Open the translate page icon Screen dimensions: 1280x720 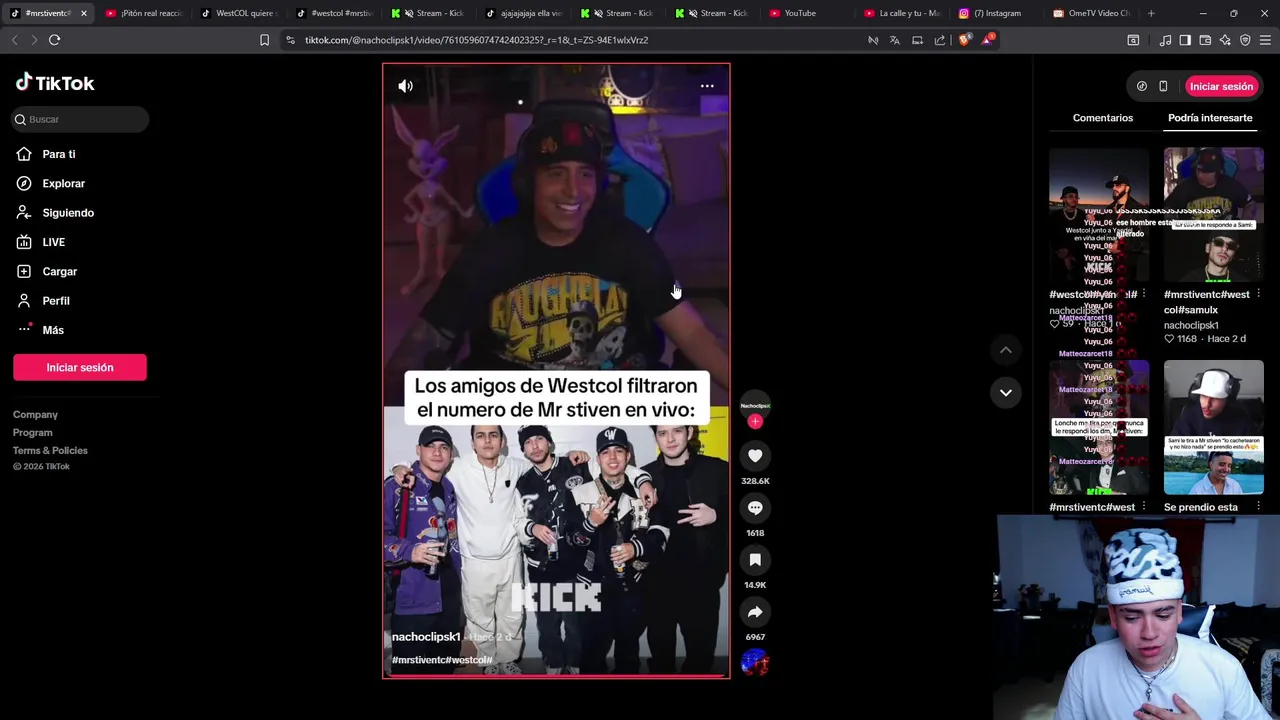[894, 40]
